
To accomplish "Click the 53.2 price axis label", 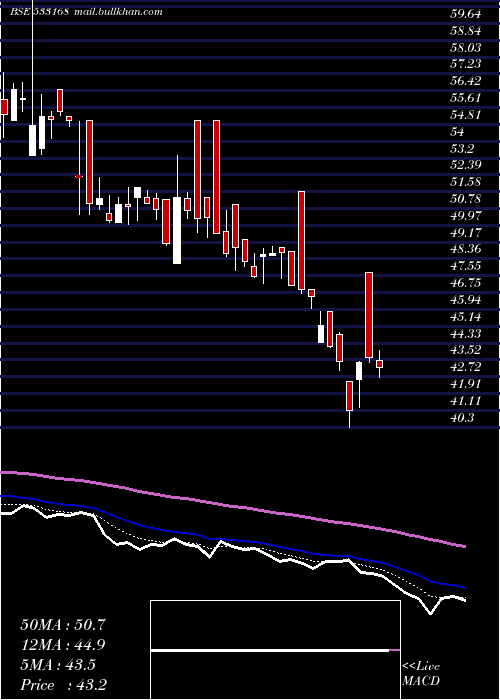I will 463,149.
